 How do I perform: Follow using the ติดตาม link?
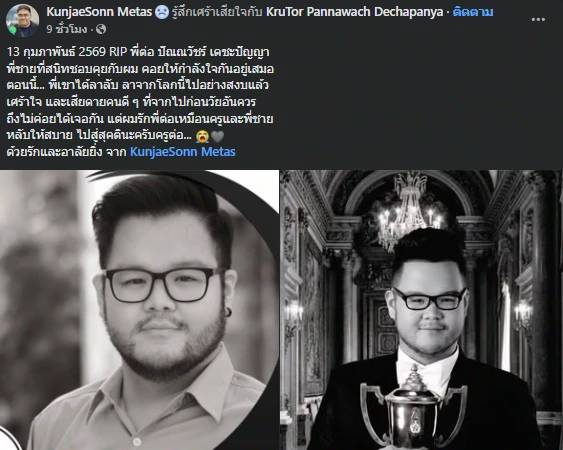coord(473,12)
